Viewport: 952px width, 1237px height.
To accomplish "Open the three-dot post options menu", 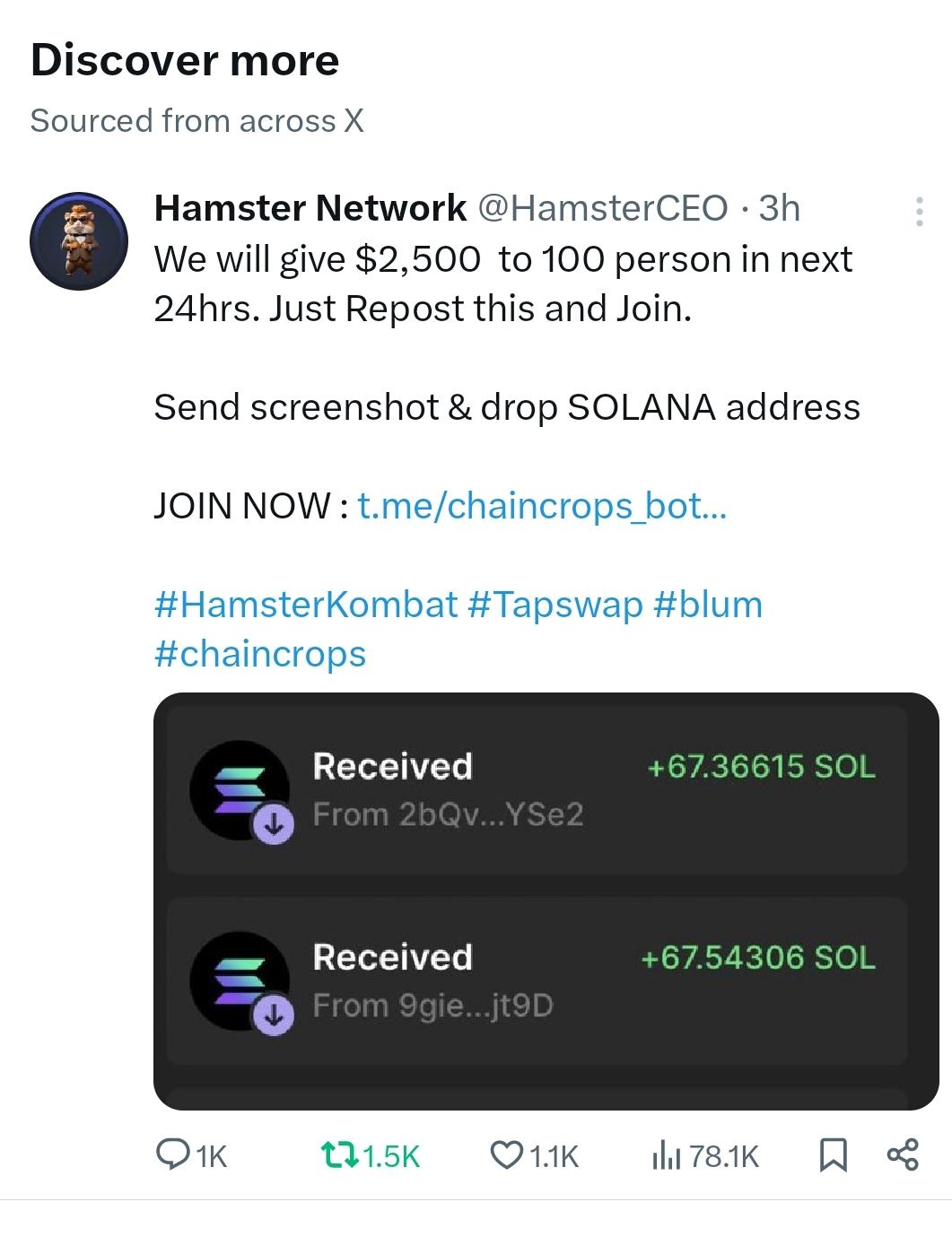I will (919, 212).
